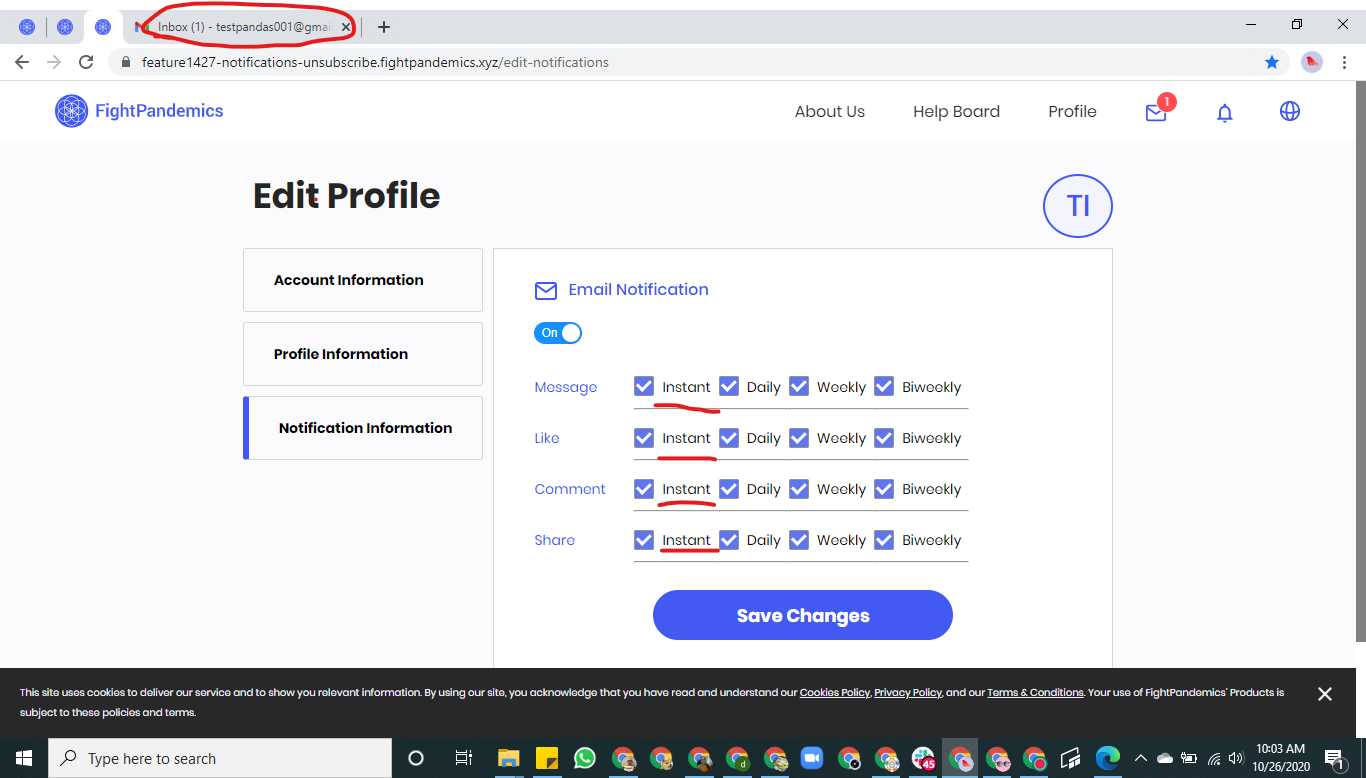Uncheck Instant for Message notifications

(644, 386)
